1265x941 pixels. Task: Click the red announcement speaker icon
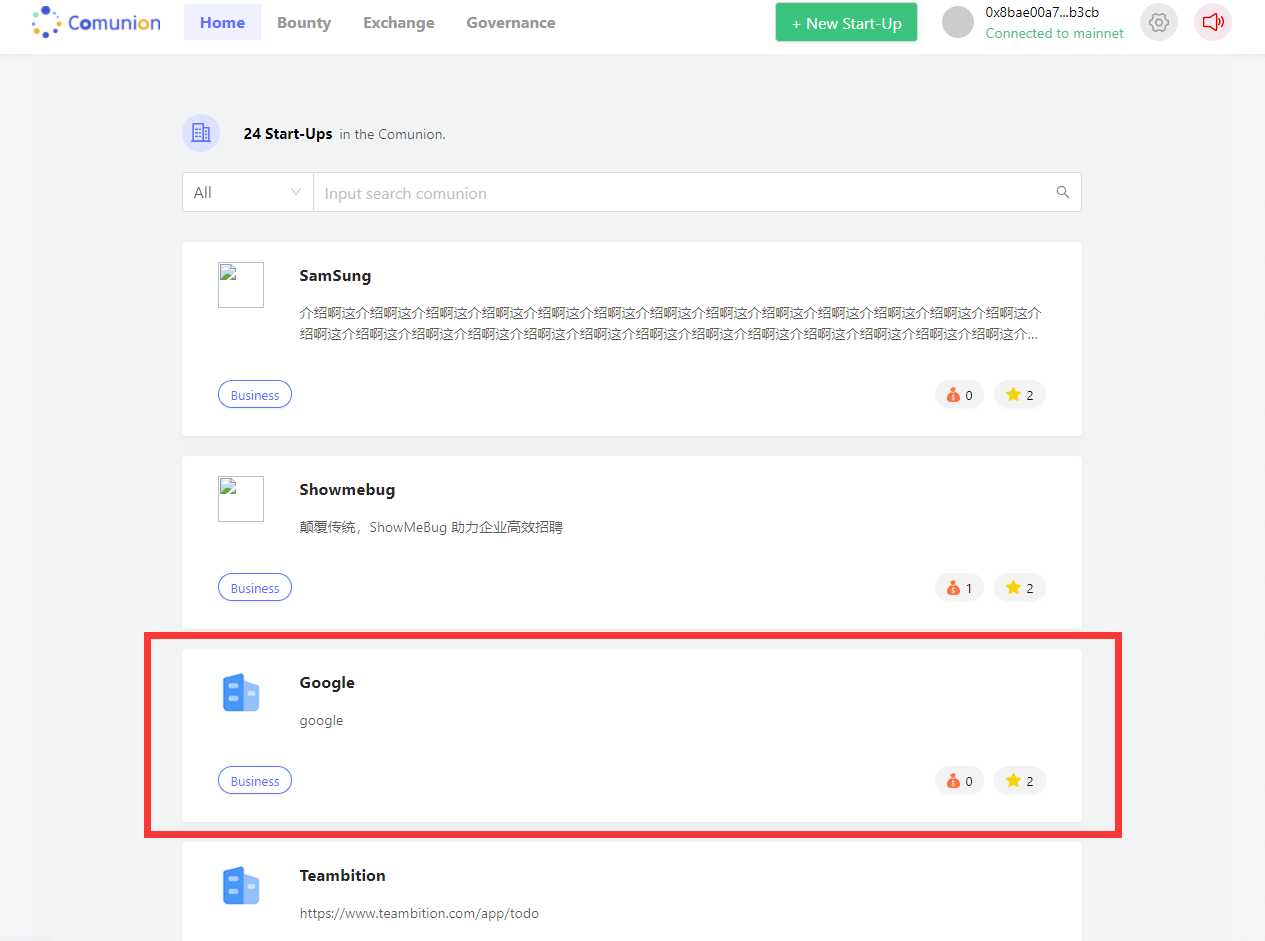(1213, 22)
